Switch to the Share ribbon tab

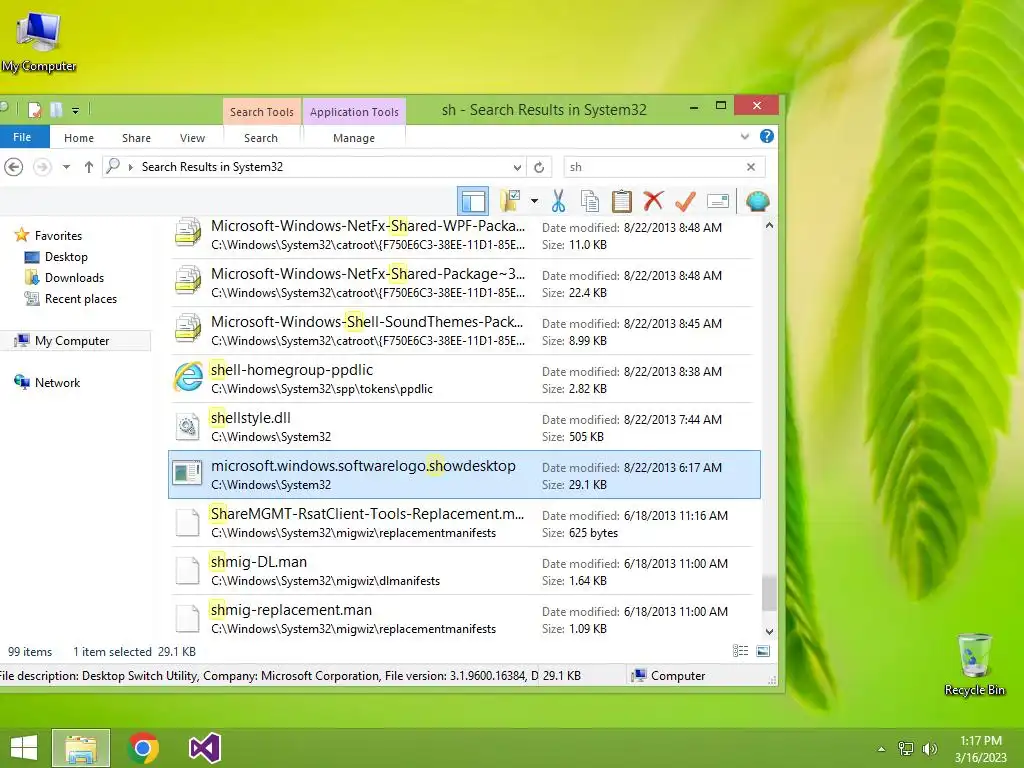click(x=136, y=138)
